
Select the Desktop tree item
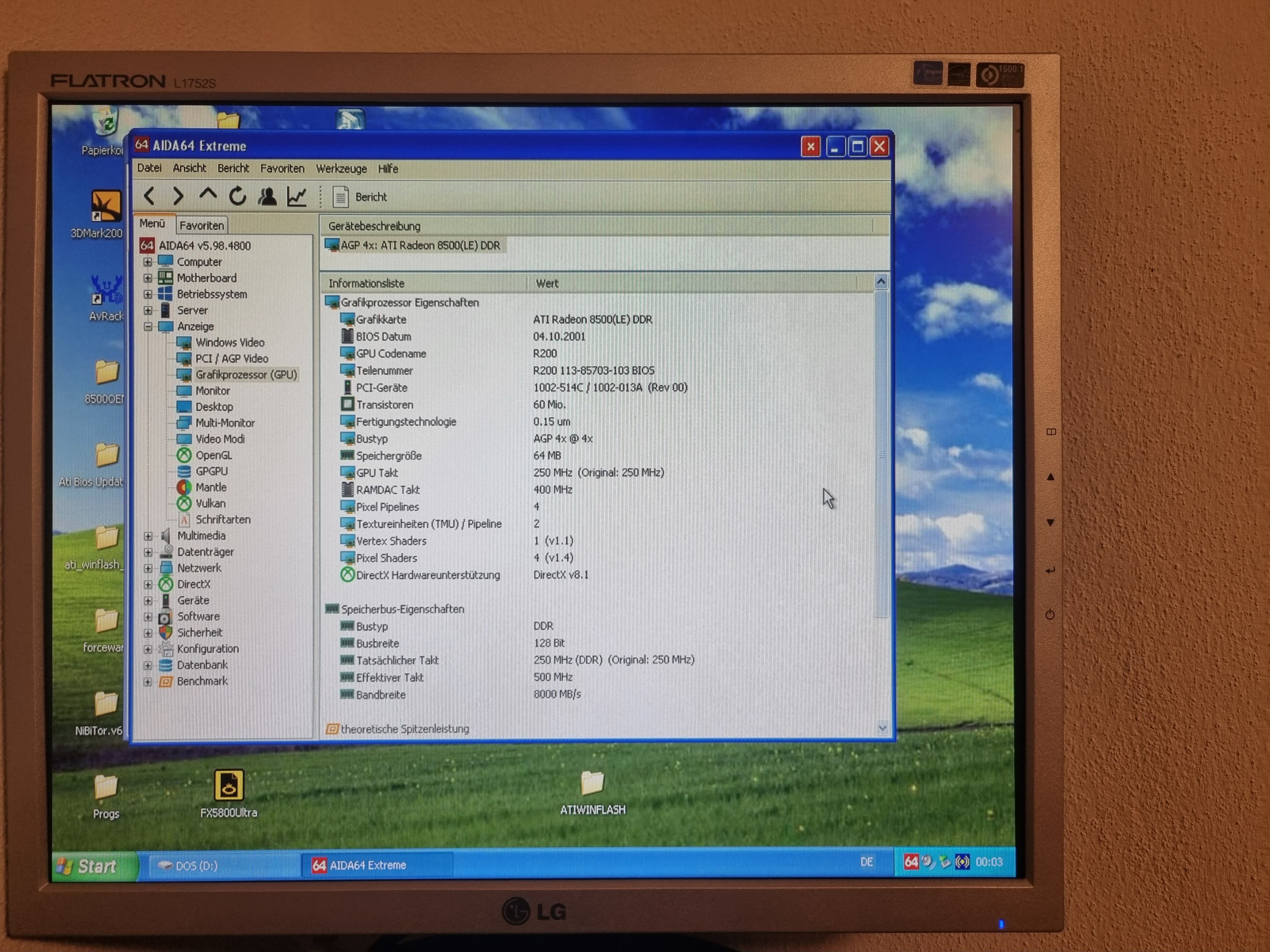(x=214, y=407)
